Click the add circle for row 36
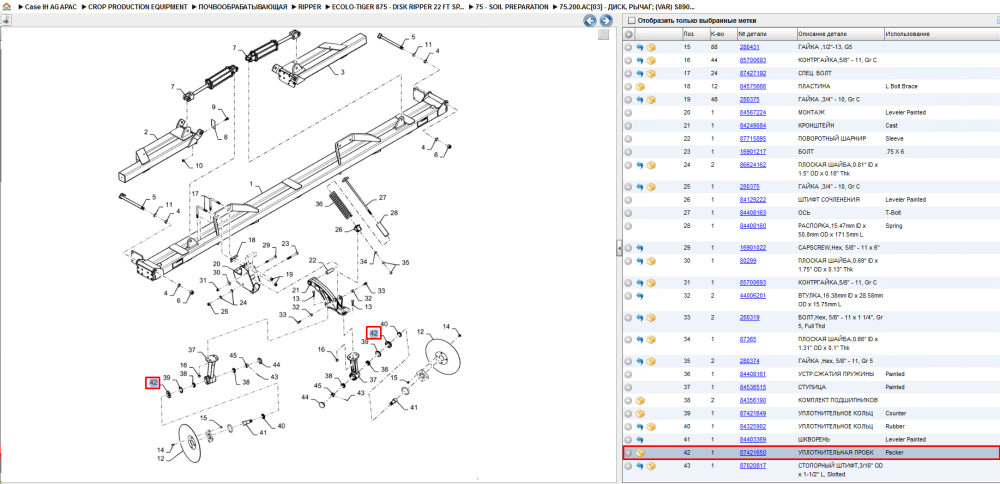This screenshot has height=484, width=1000. coord(629,374)
